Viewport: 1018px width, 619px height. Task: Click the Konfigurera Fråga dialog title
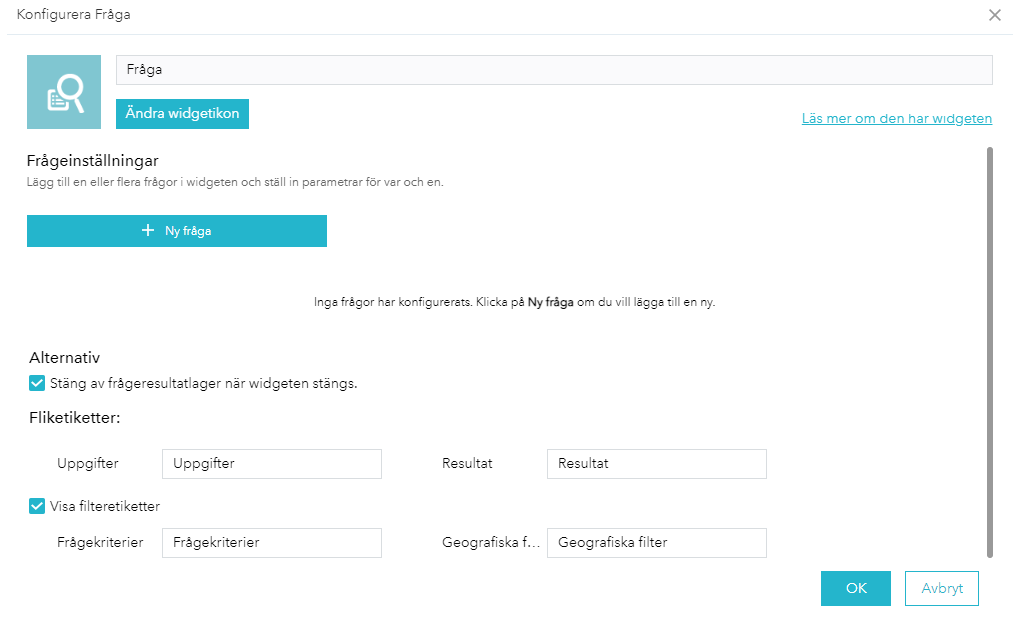(74, 15)
